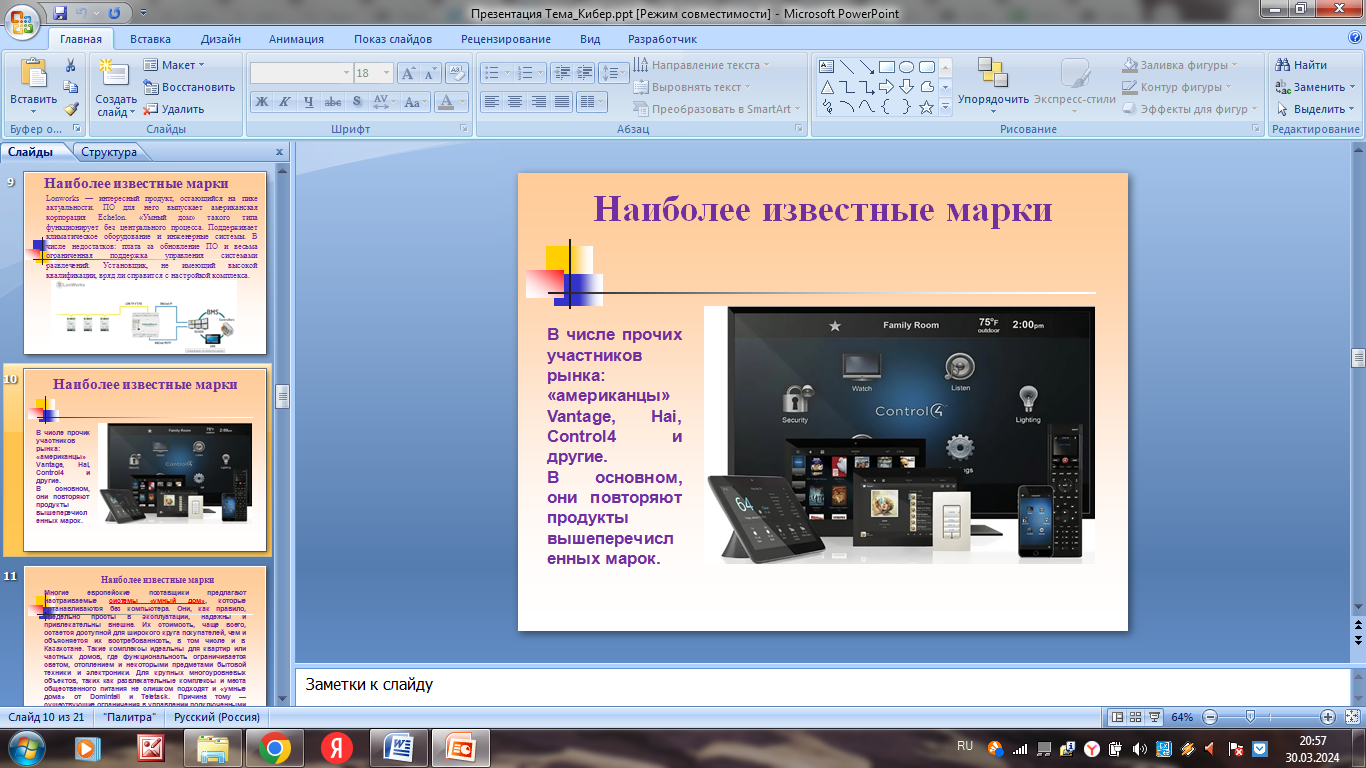Open the Макет layout dropdown
Screen dimensions: 1366x768
[174, 65]
